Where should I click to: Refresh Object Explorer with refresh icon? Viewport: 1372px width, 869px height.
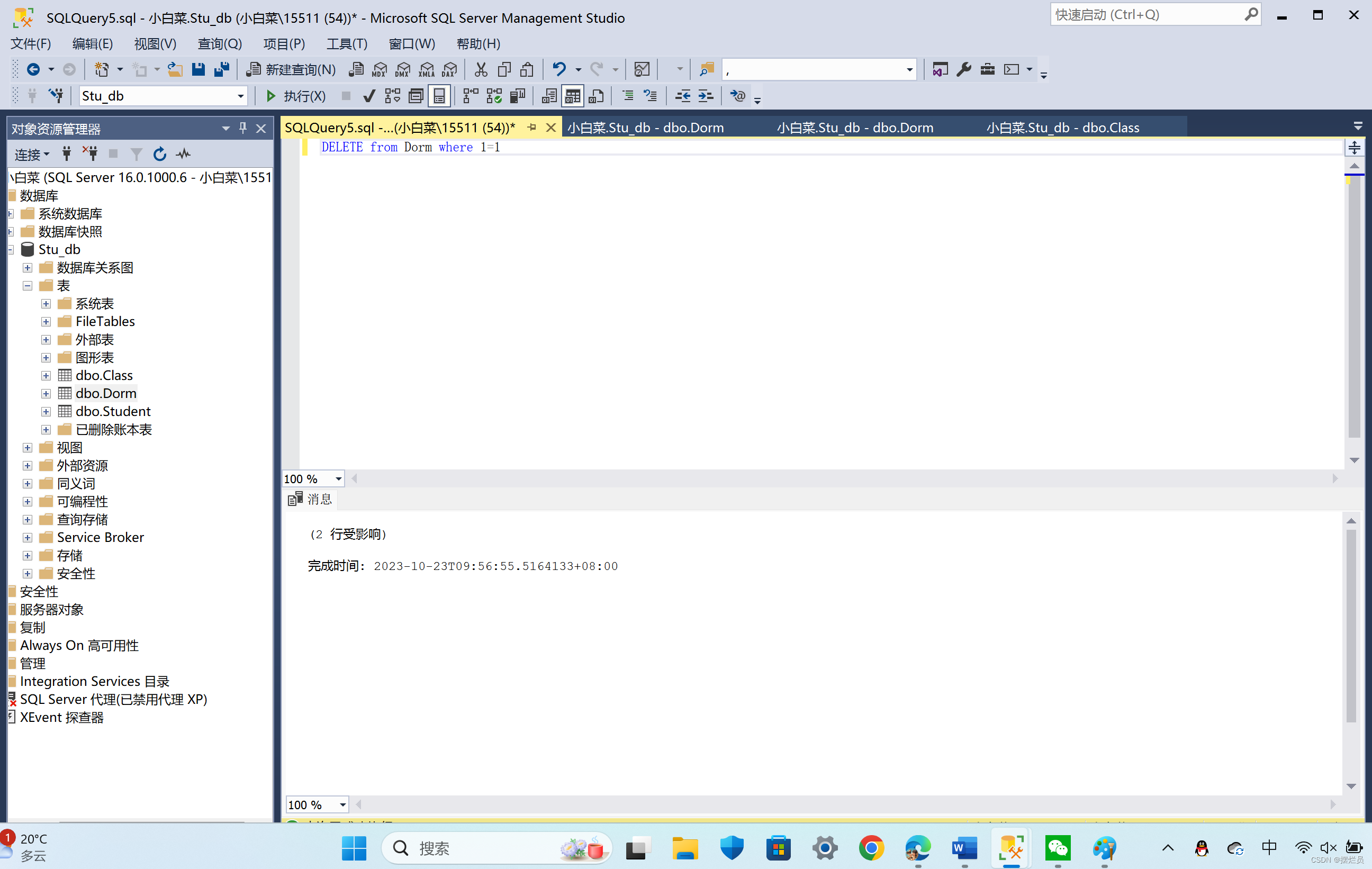(x=159, y=154)
